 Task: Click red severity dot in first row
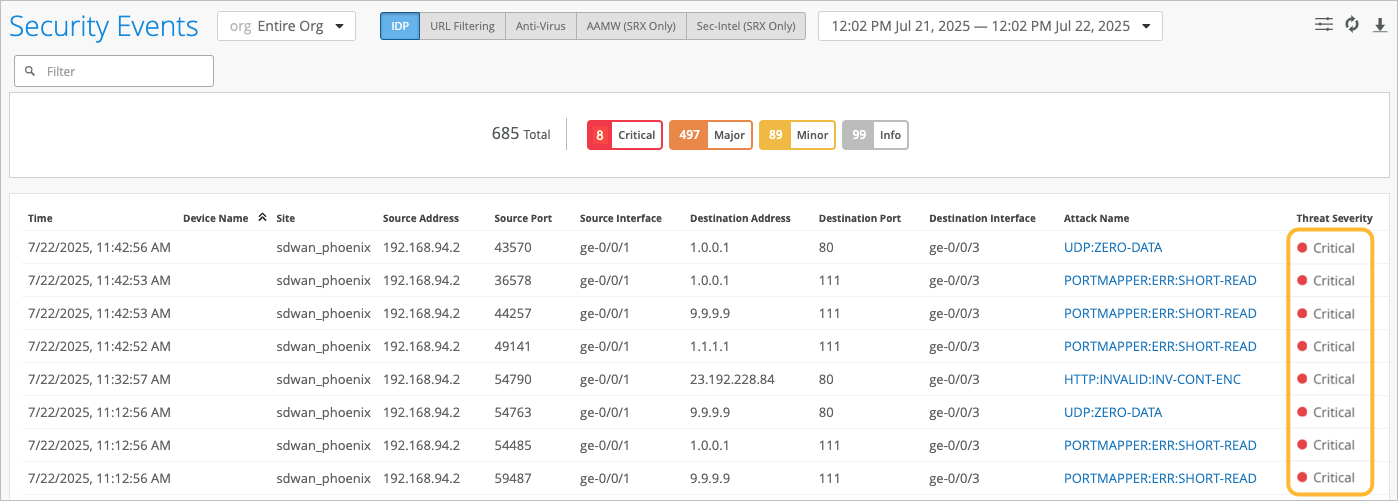tap(1302, 248)
